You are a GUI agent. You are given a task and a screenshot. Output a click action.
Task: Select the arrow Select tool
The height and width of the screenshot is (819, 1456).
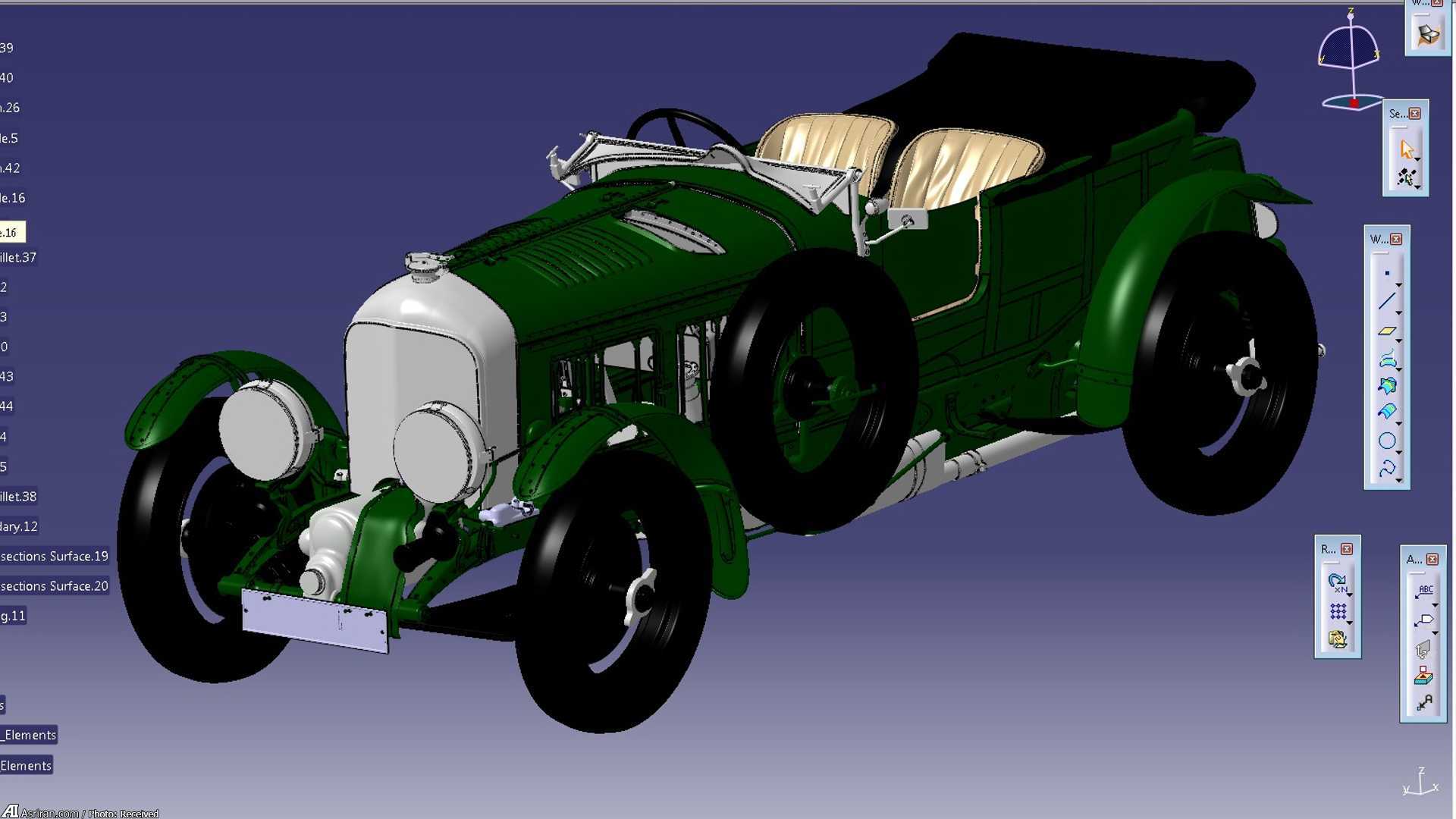pos(1407,149)
